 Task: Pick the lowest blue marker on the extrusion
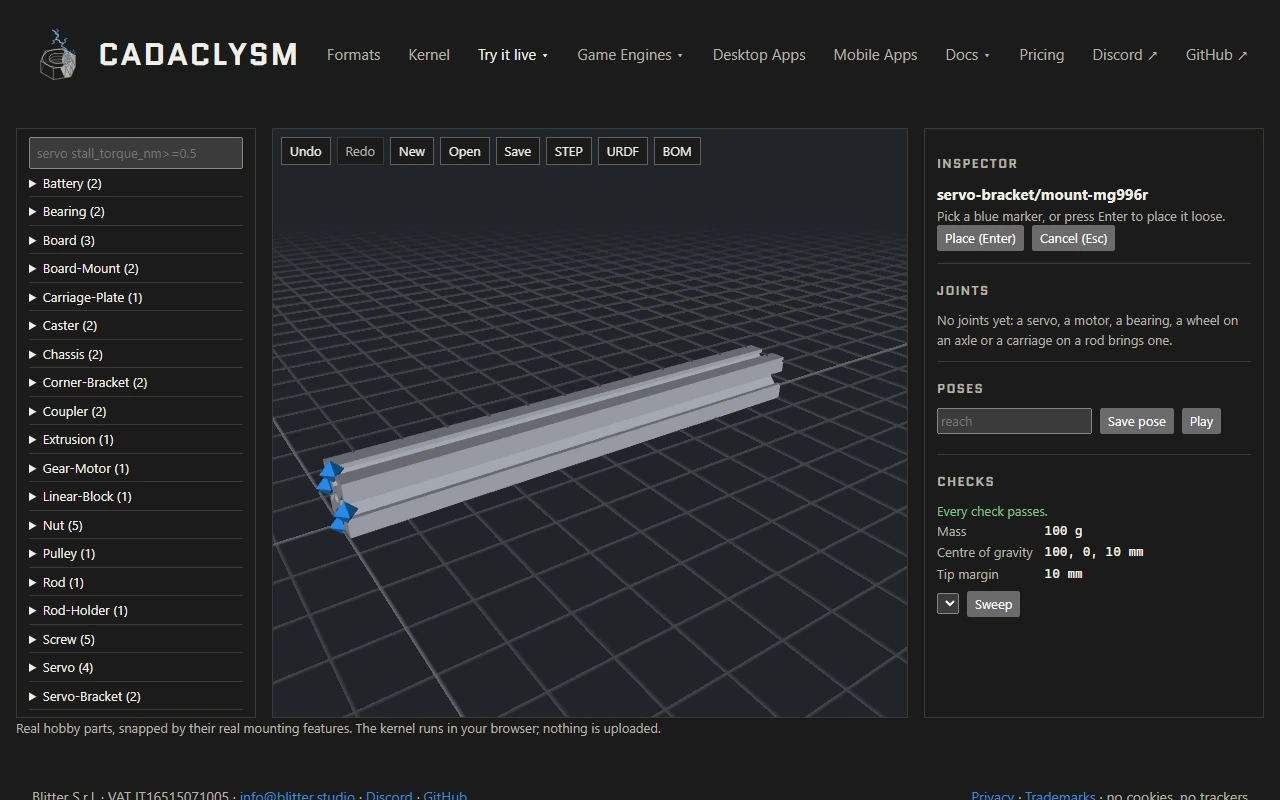[339, 524]
